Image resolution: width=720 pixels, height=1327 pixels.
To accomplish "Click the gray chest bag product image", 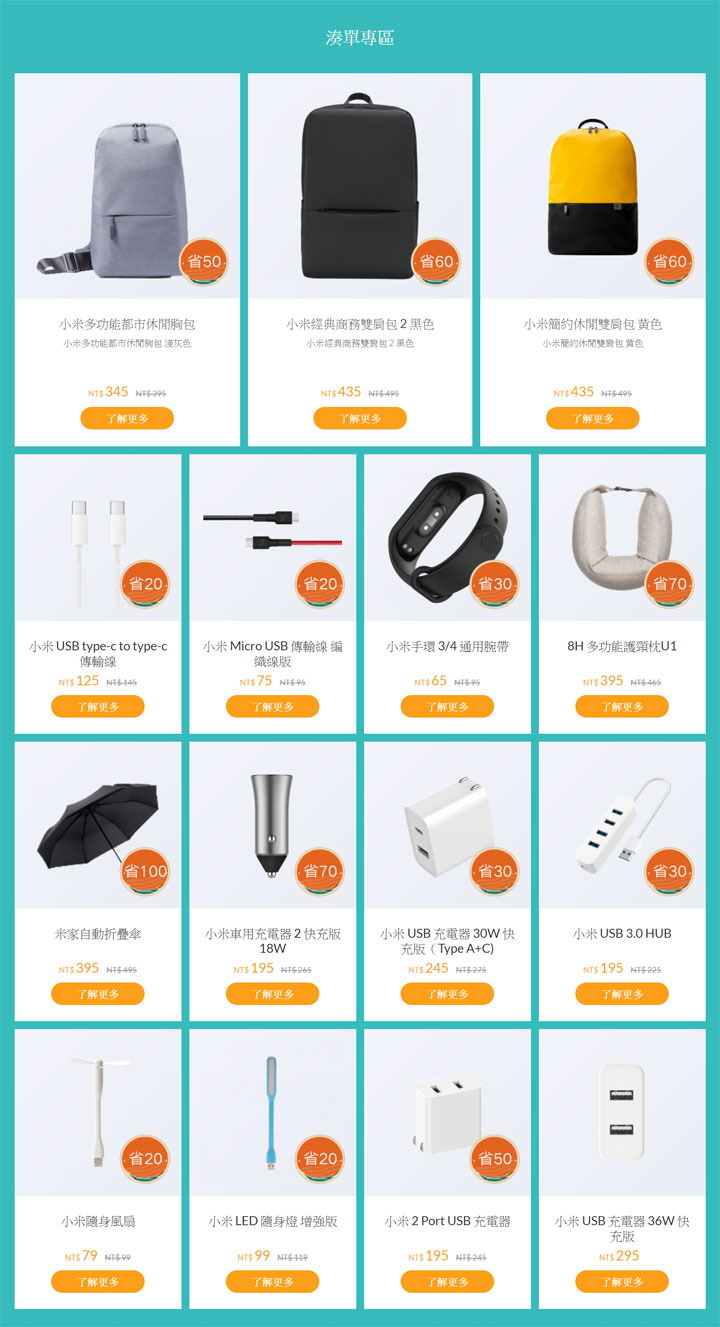I will coord(127,186).
